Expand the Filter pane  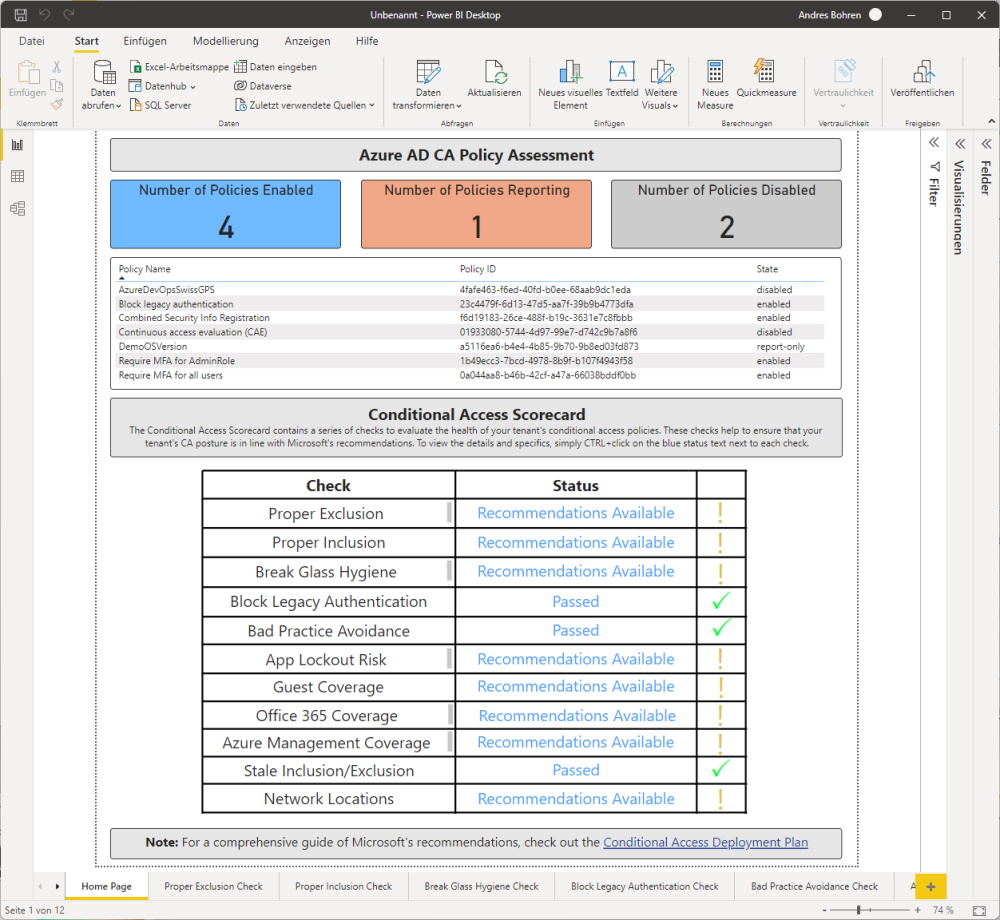pos(934,143)
